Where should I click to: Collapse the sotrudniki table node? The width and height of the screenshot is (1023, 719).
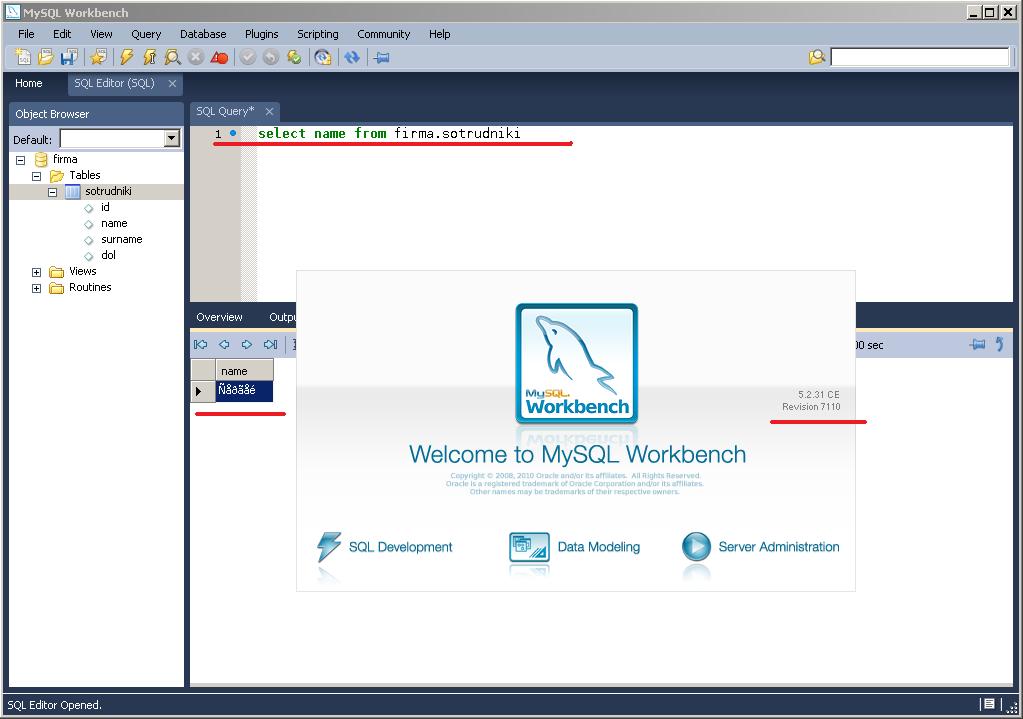(53, 191)
